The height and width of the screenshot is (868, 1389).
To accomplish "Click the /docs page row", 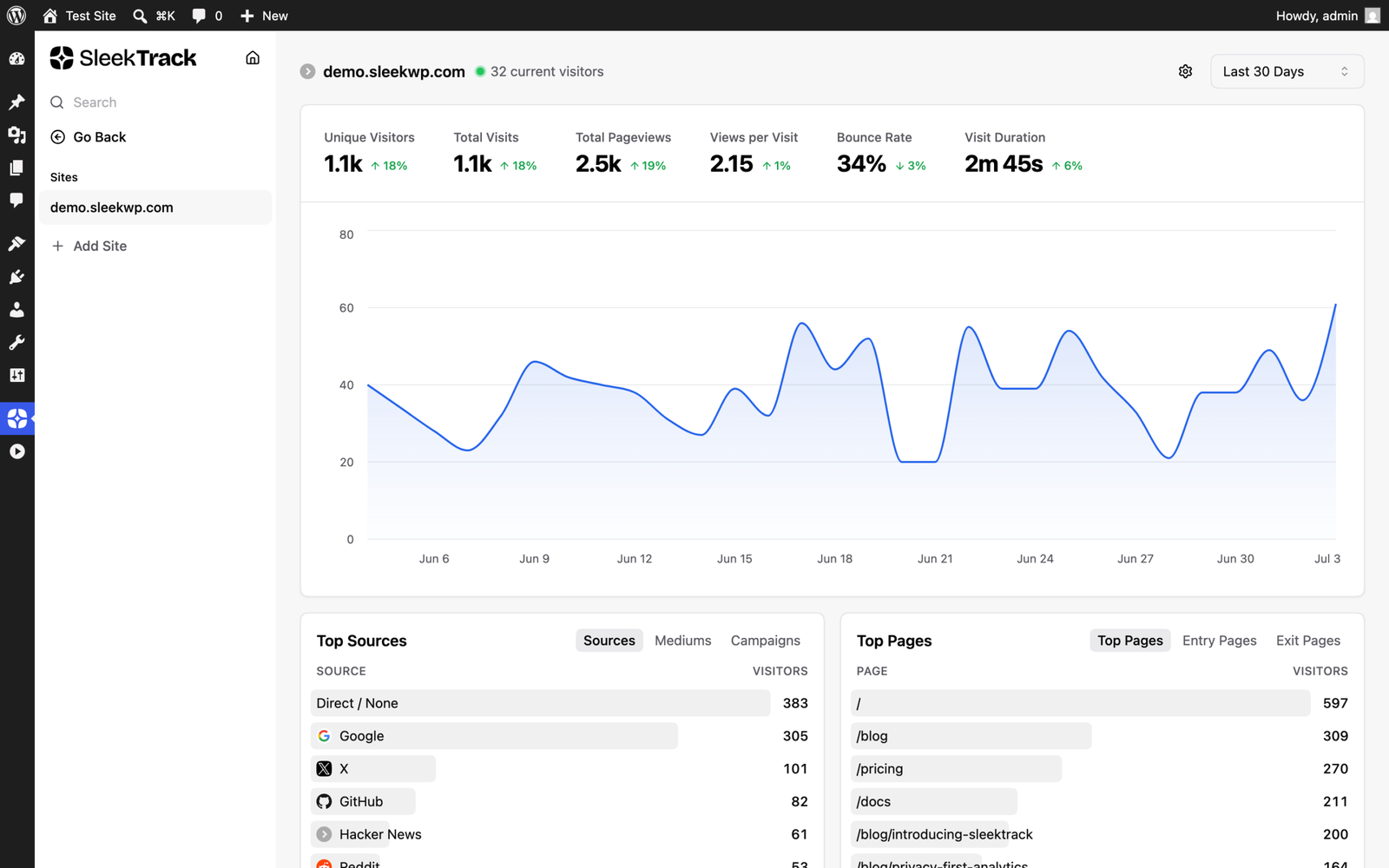I will click(1102, 802).
